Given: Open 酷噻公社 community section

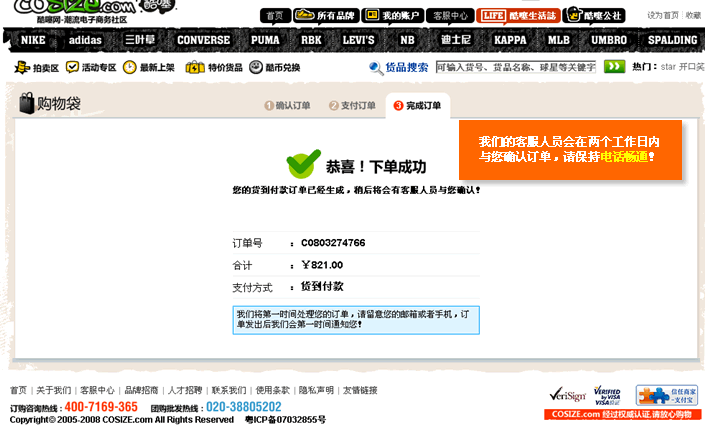Looking at the screenshot, I should tap(594, 16).
